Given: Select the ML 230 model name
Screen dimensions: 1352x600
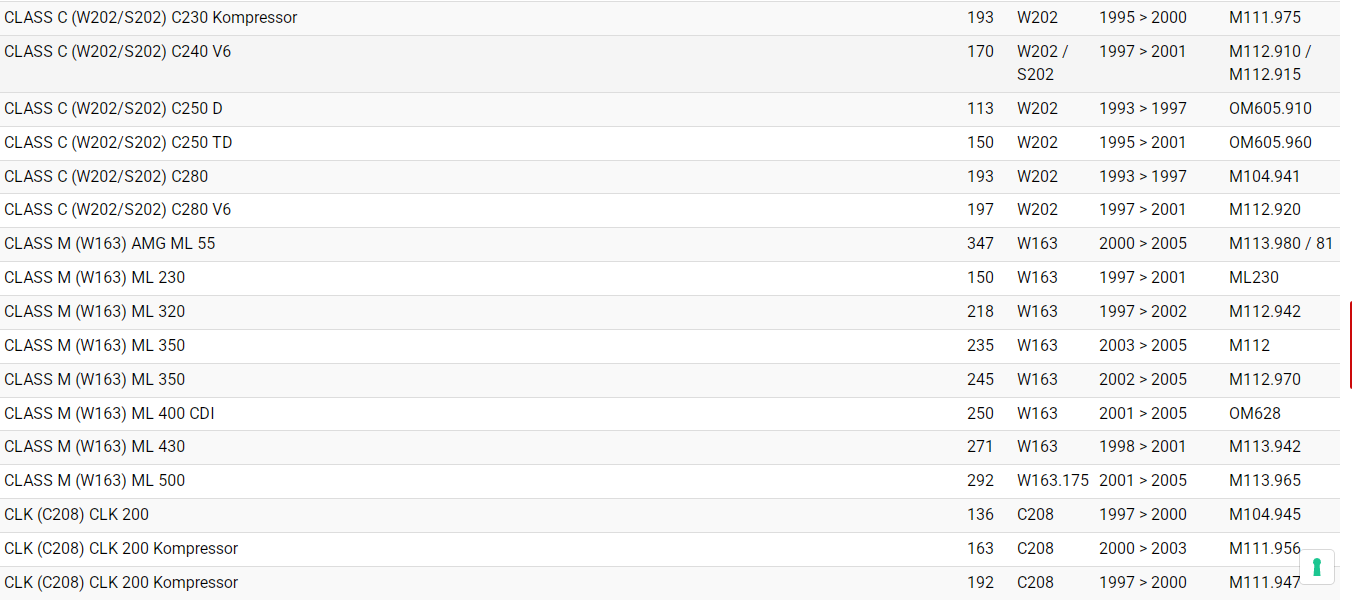Looking at the screenshot, I should pyautogui.click(x=95, y=277).
